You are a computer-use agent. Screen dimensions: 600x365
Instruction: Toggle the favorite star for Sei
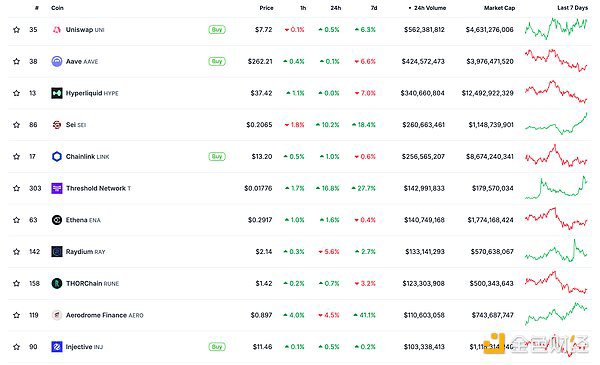click(x=16, y=125)
